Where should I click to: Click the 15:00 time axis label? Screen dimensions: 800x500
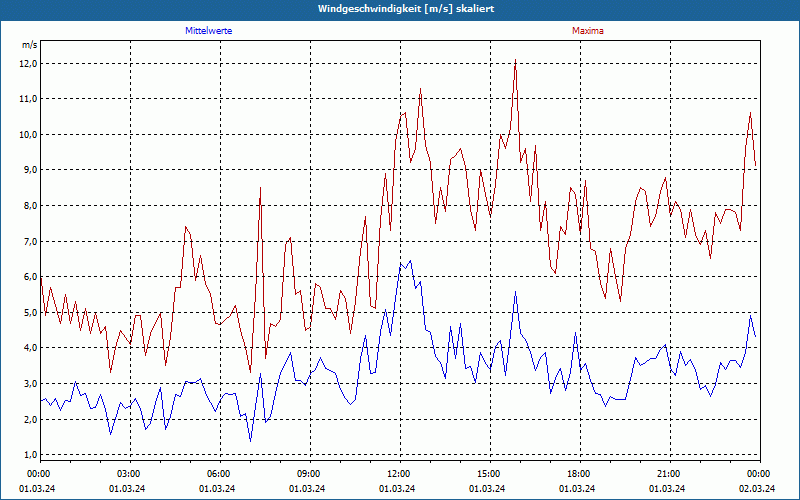490,474
